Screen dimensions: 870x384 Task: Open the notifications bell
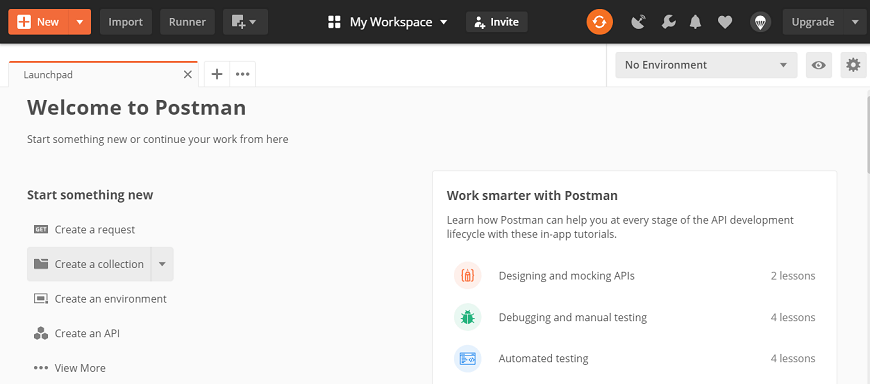tap(695, 22)
